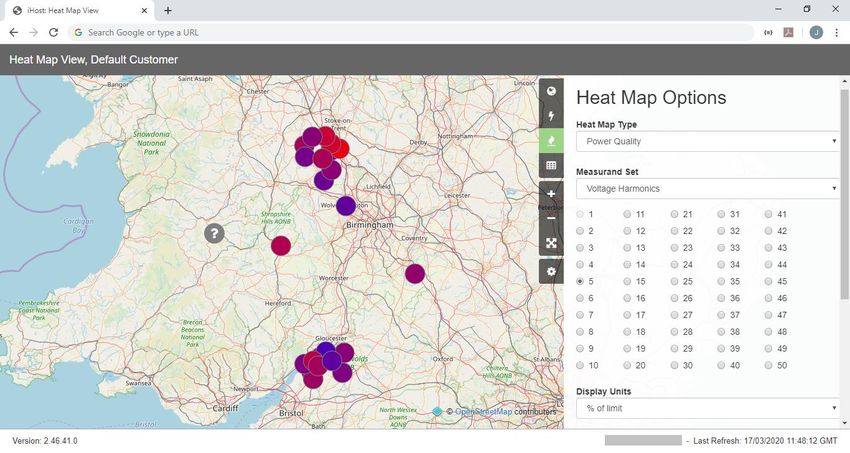
Task: Close the iHost Heat Map View tab
Action: (144, 10)
